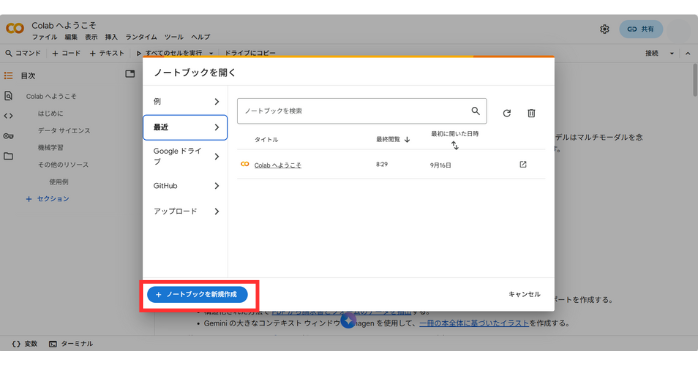Select the アップロード tab in dialog
The image size is (698, 365).
[185, 211]
